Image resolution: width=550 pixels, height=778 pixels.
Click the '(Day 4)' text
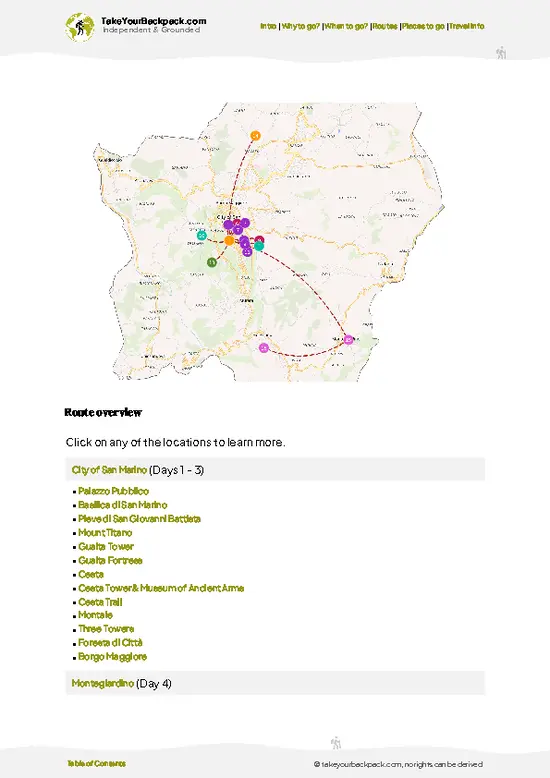click(x=153, y=684)
